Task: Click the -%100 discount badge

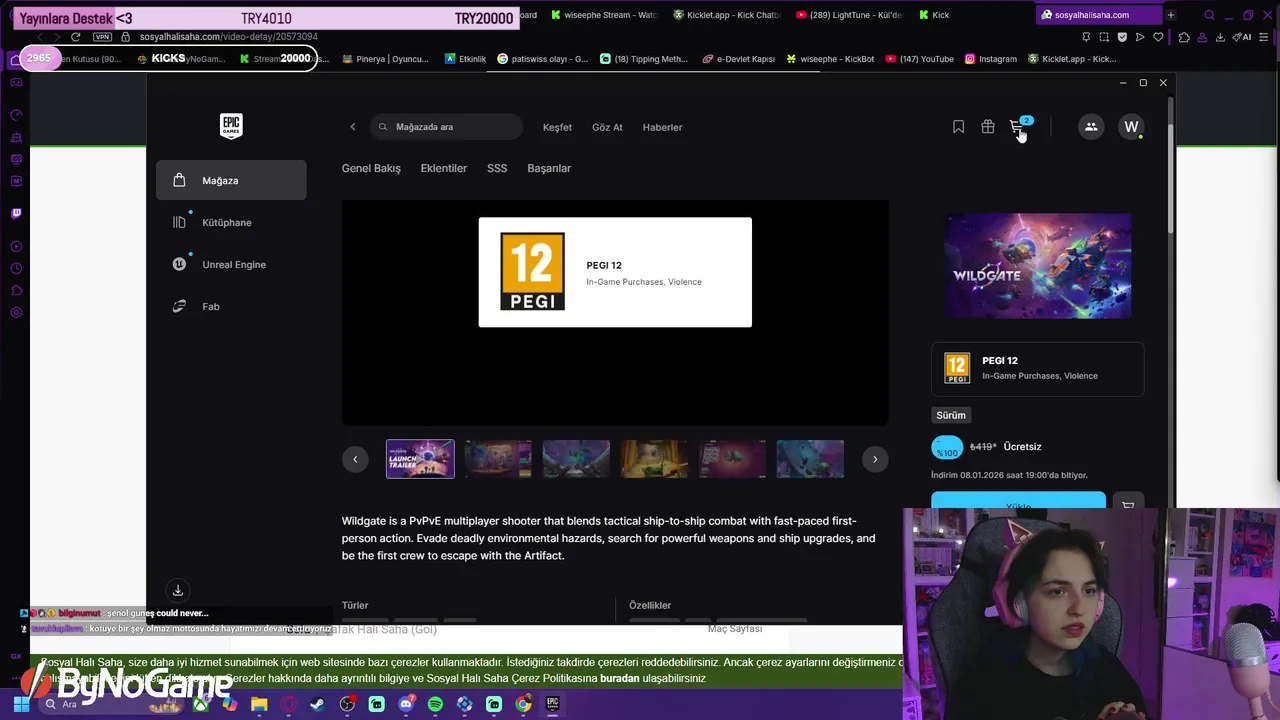Action: 947,447
